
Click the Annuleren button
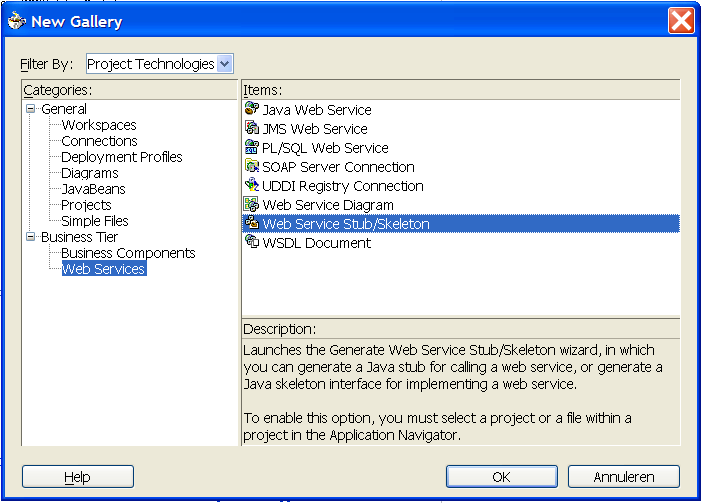(623, 477)
